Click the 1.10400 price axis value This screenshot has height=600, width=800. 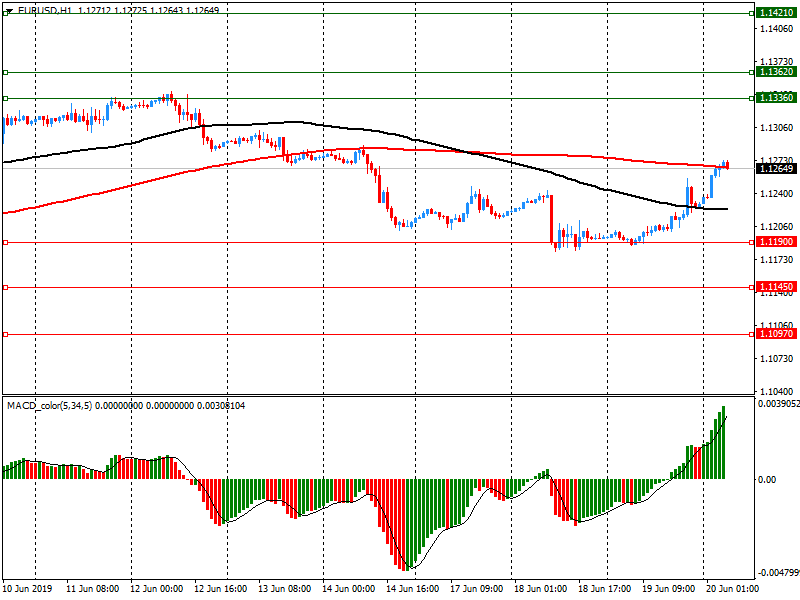[777, 391]
